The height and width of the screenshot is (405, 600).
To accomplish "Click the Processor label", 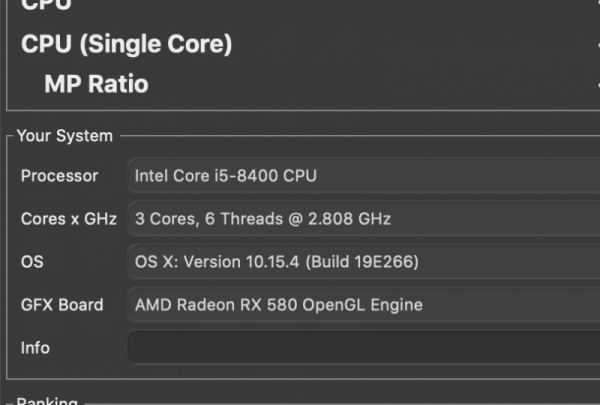I will click(59, 176).
